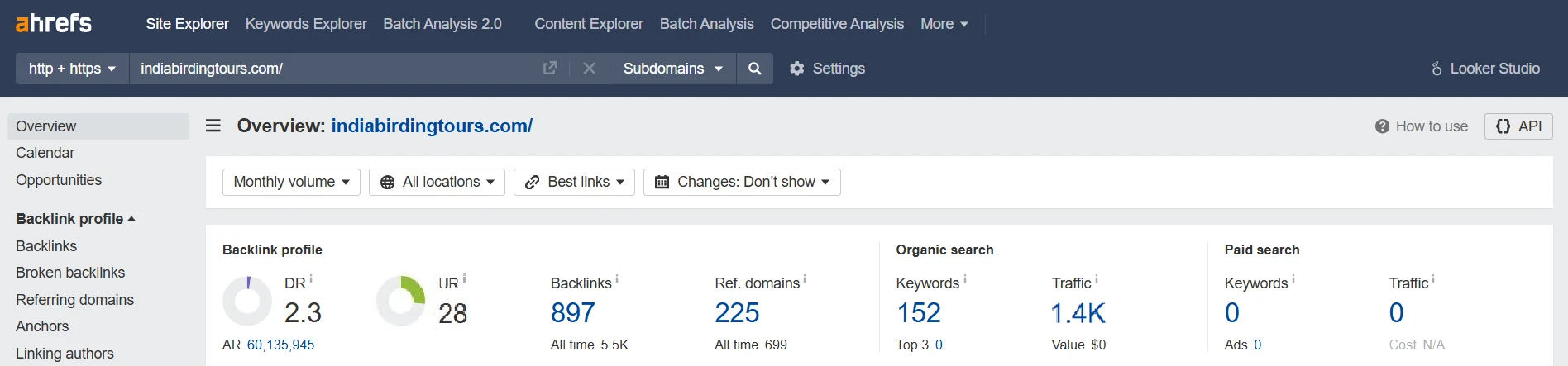Open Looker Studio
1568x366 pixels.
point(1485,69)
